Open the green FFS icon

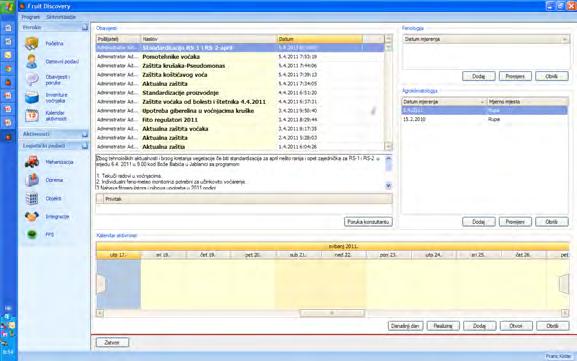point(32,234)
